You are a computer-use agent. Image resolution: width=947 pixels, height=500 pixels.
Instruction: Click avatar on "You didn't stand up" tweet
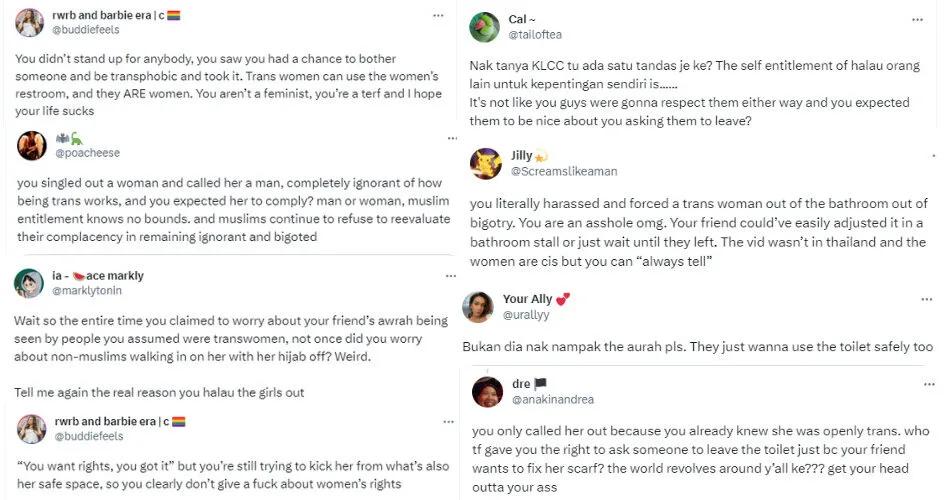[x=31, y=23]
